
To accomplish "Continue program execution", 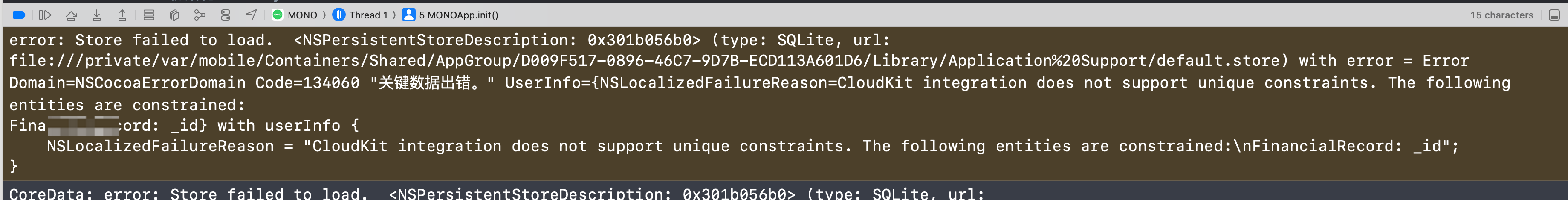I will click(45, 15).
